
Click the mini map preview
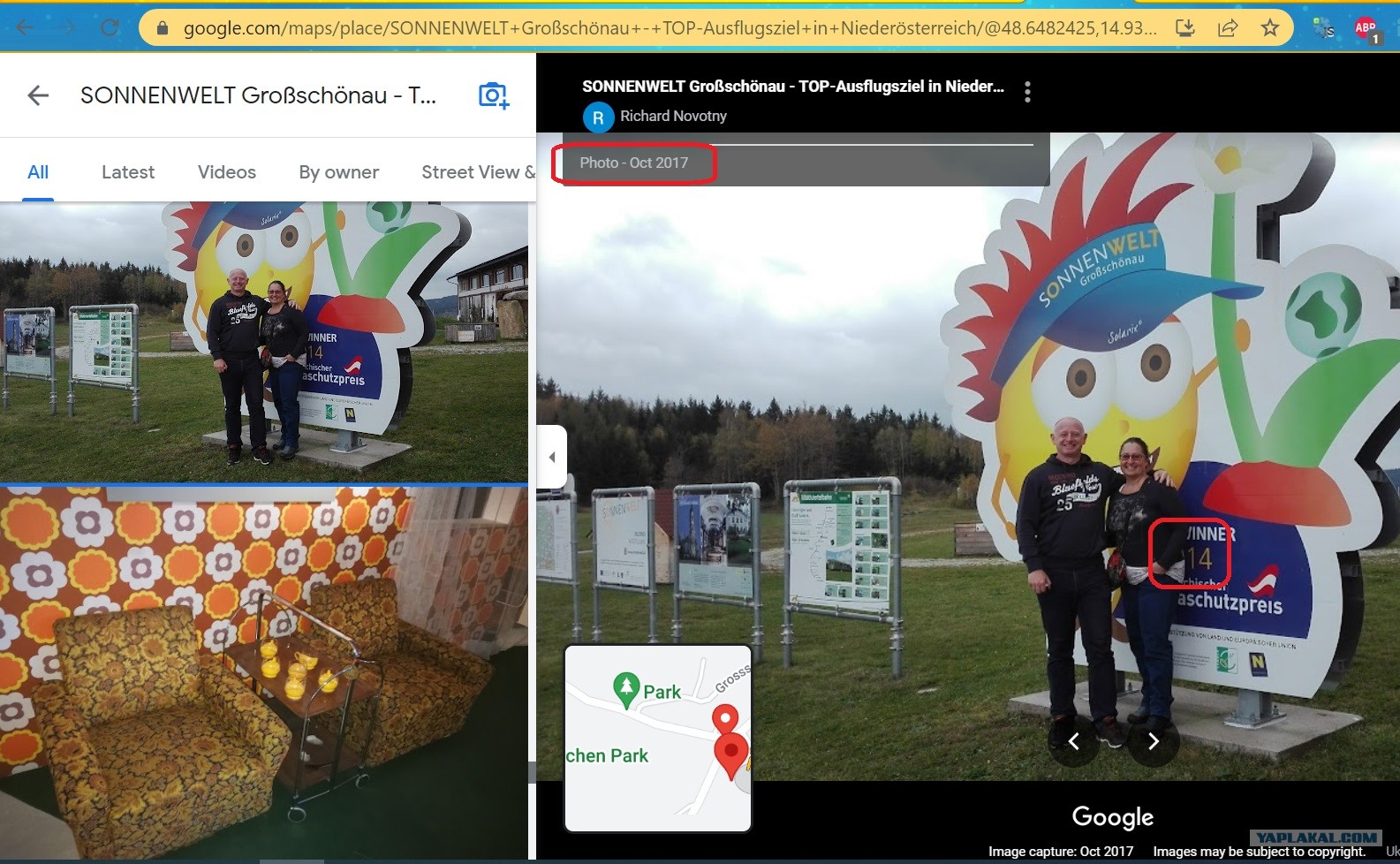[658, 739]
